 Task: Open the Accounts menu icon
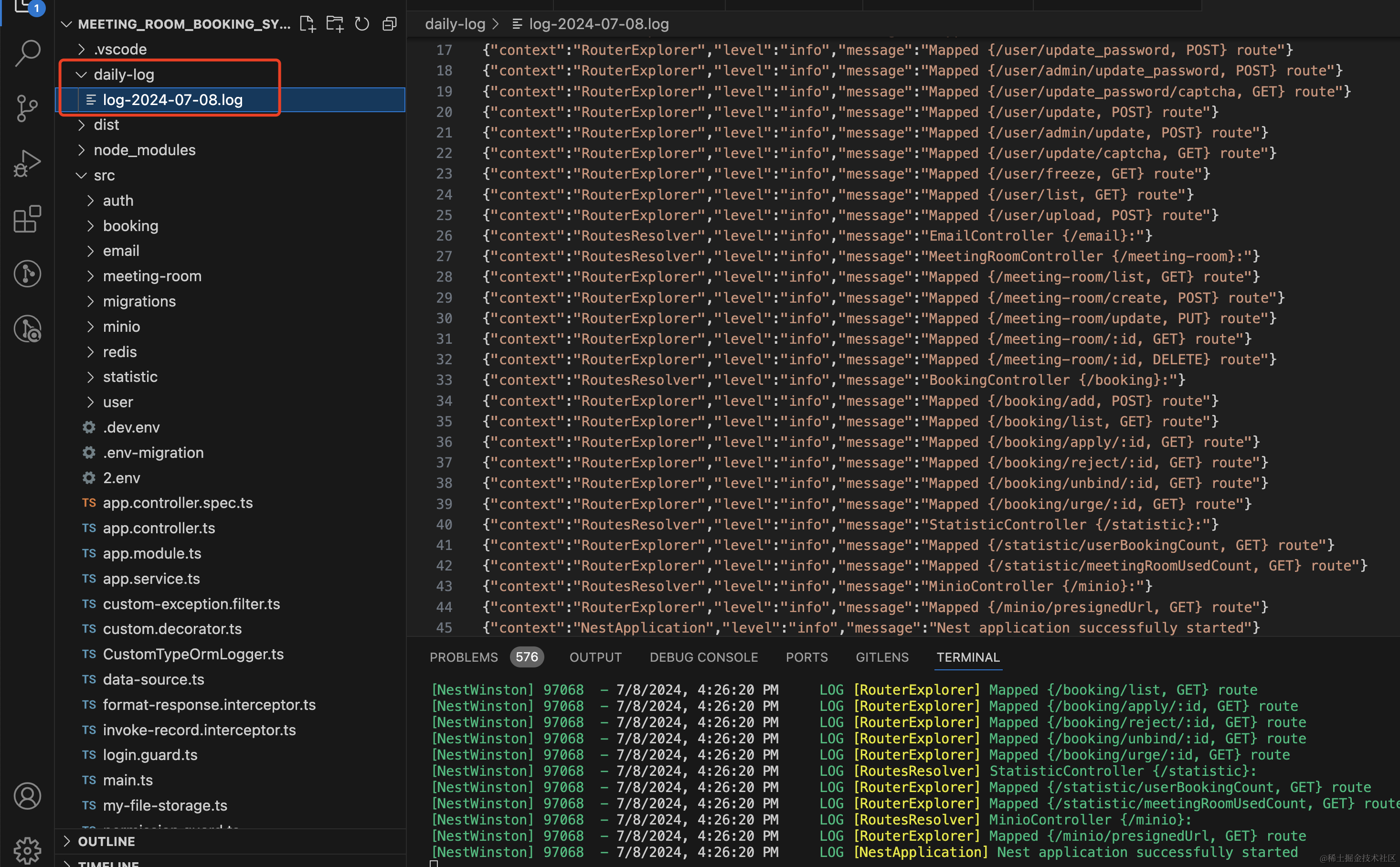point(27,796)
